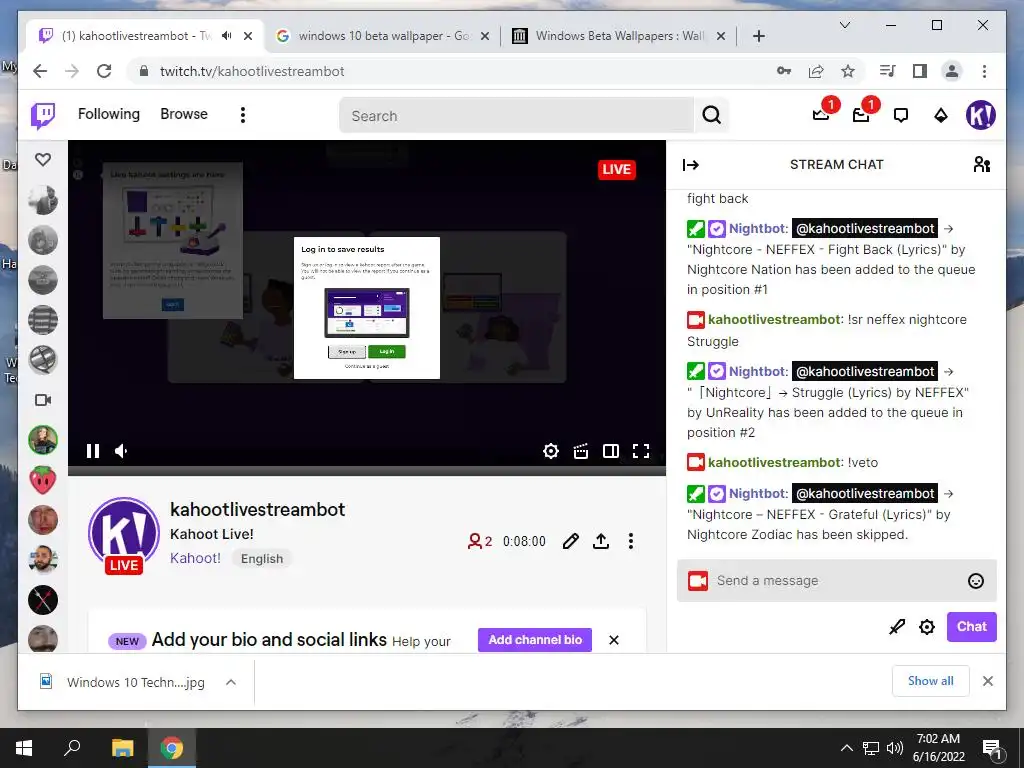Open the system volume tray icon
Screen dimensions: 1024x768
pos(895,748)
